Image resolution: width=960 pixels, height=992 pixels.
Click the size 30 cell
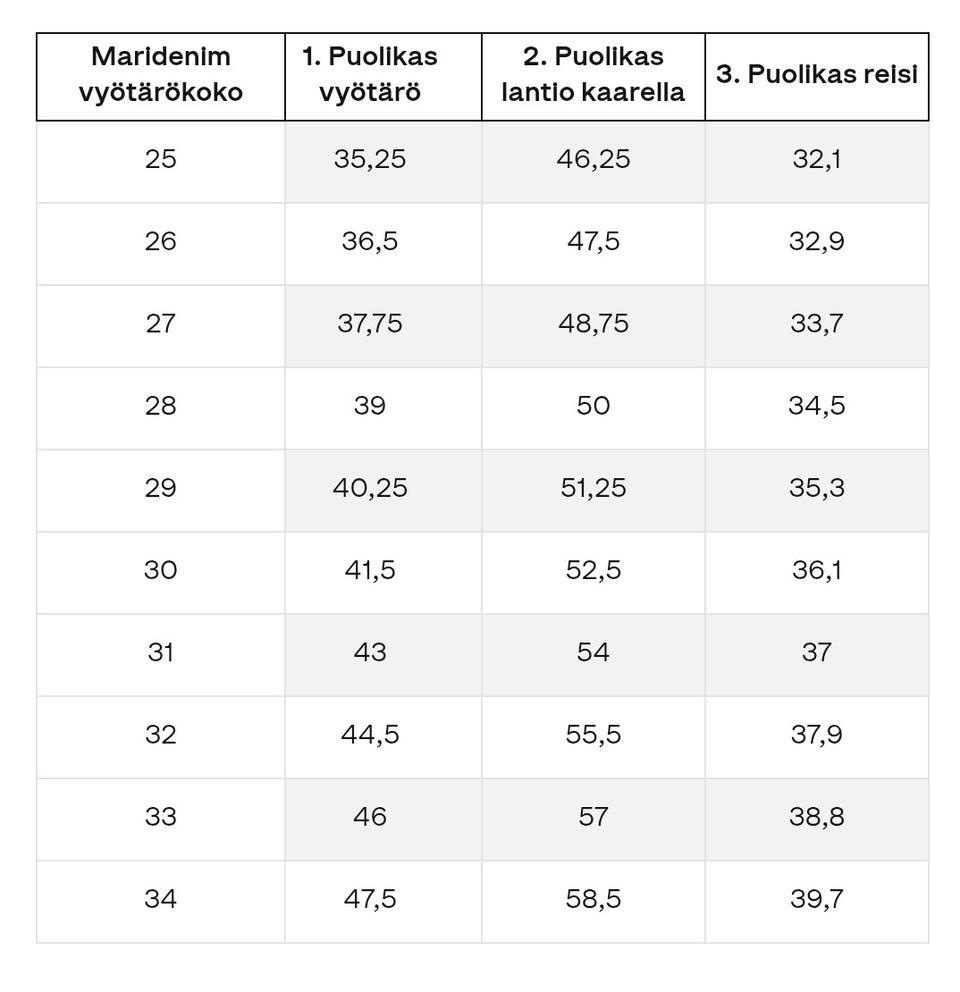[x=160, y=570]
